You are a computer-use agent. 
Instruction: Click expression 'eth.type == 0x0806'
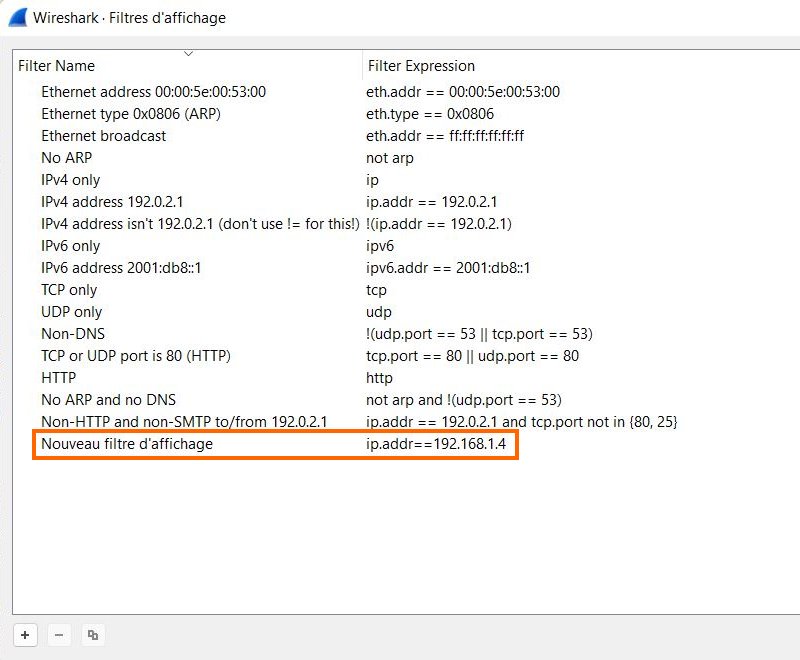tap(430, 114)
